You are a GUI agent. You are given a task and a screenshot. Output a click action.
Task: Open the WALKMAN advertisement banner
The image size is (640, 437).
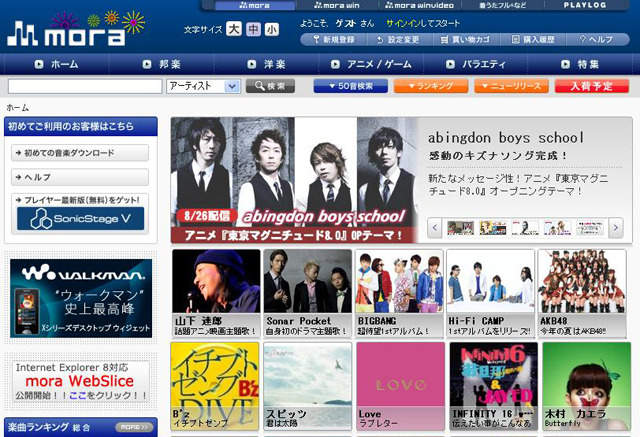(x=81, y=298)
